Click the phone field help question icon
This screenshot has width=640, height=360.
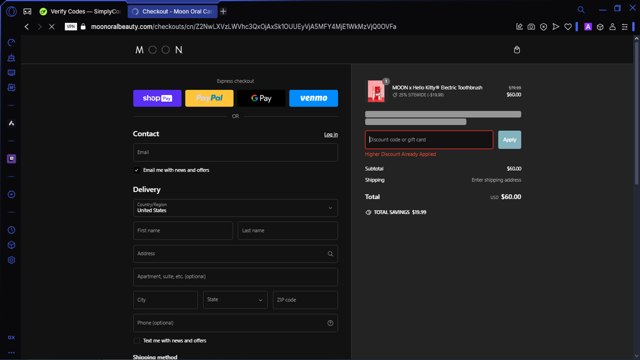click(x=330, y=323)
